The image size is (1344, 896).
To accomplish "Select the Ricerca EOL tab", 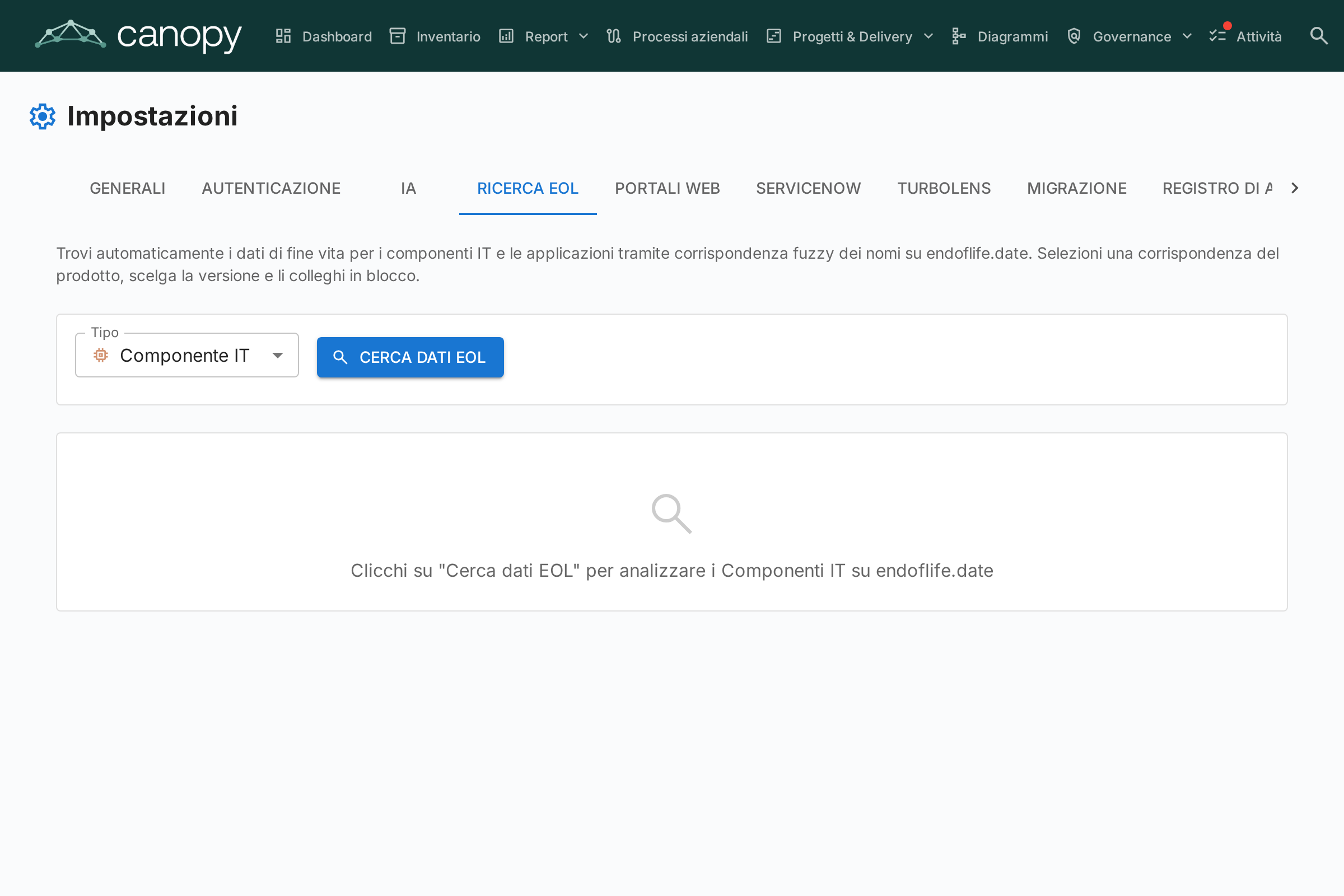I will [528, 188].
